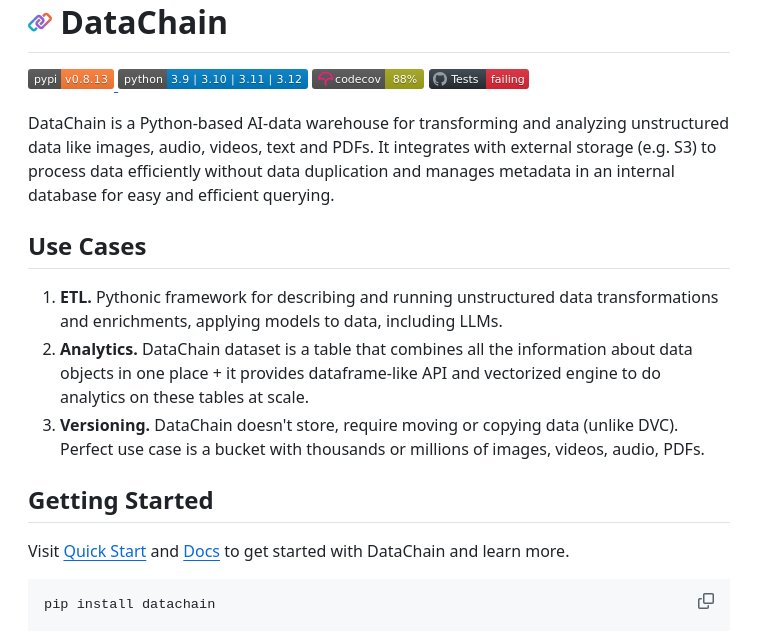Click inside the pip install datachain code

(x=129, y=604)
